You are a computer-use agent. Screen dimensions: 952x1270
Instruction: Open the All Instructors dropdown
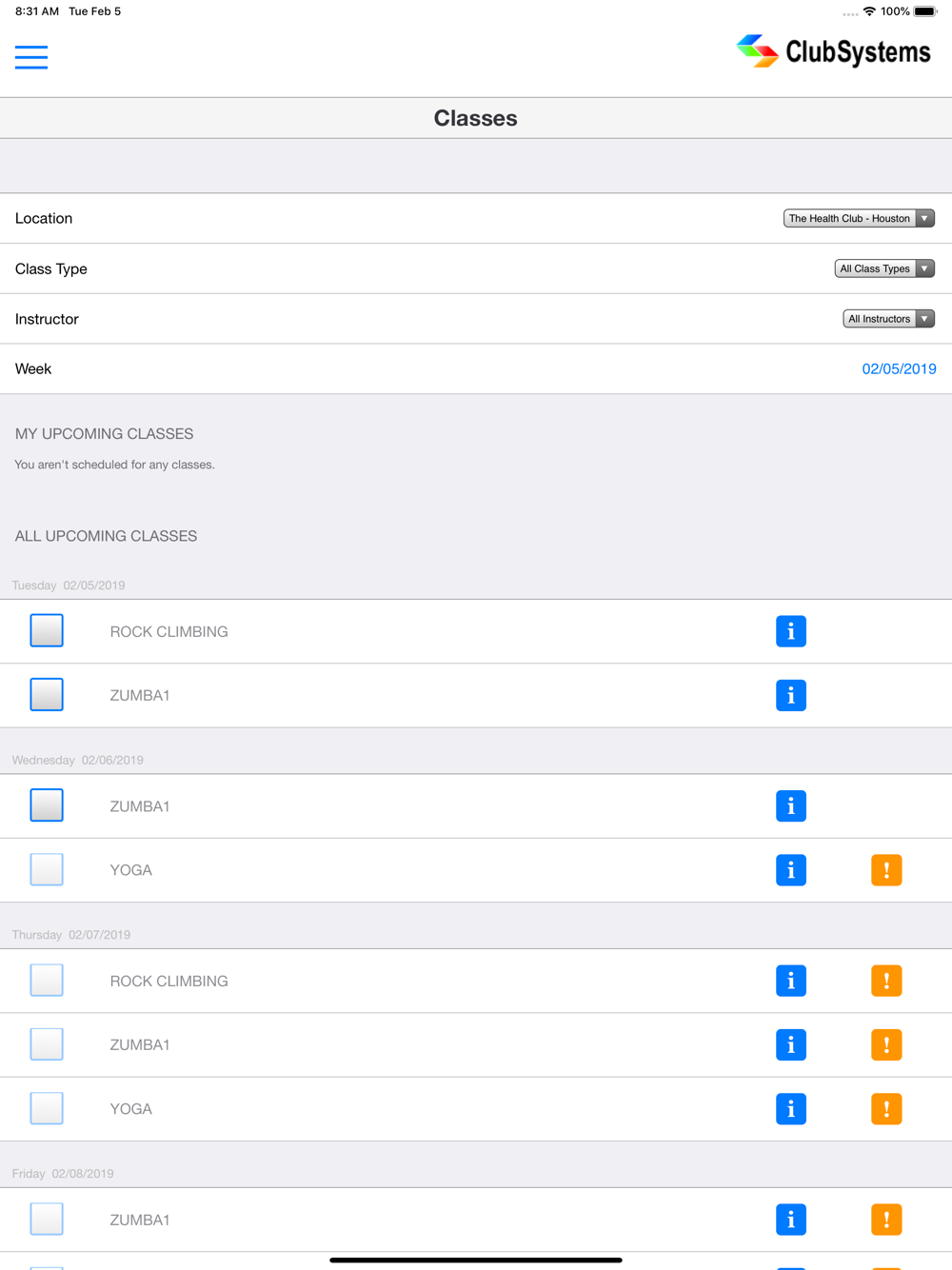pos(889,319)
